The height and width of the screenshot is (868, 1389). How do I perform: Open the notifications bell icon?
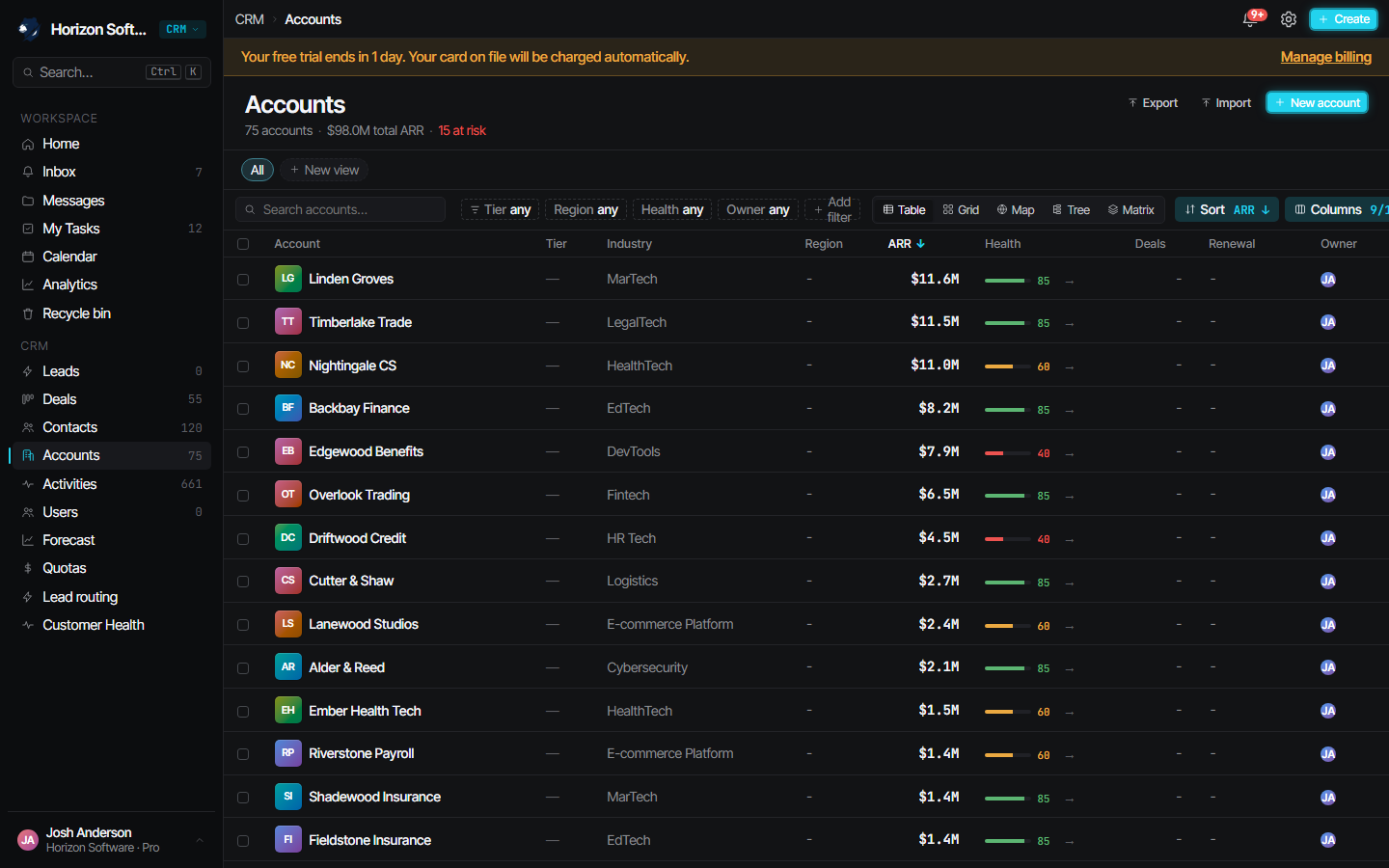pos(1251,19)
